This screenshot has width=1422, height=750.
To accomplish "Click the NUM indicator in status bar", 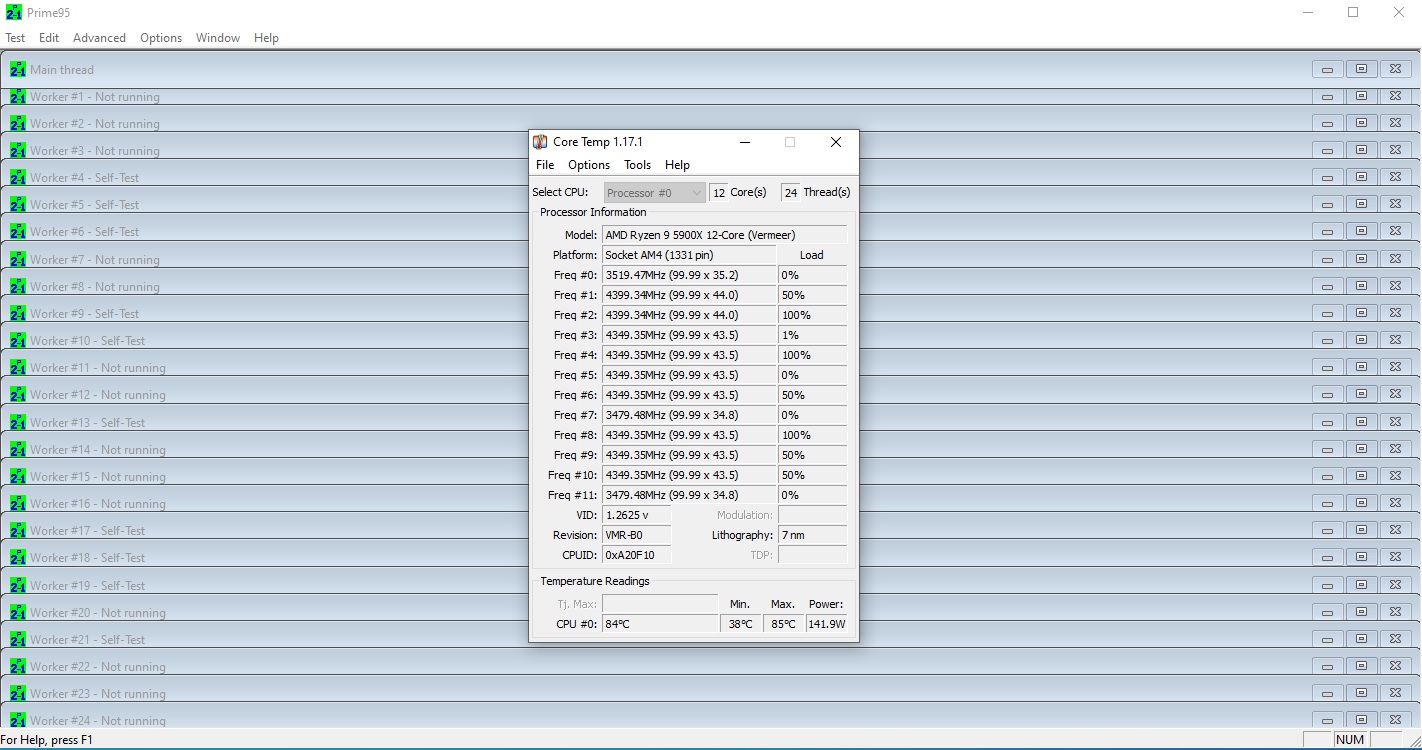I will pyautogui.click(x=1350, y=740).
